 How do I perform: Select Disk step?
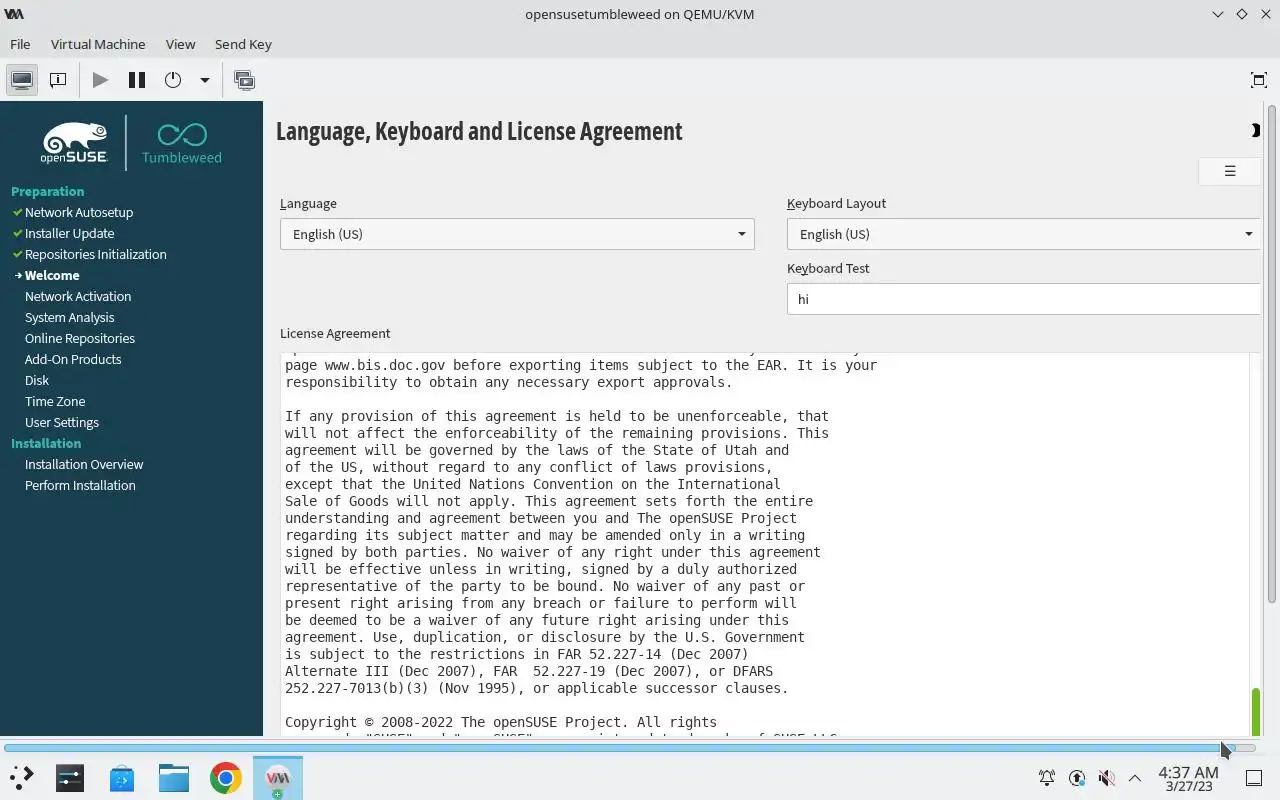[37, 380]
